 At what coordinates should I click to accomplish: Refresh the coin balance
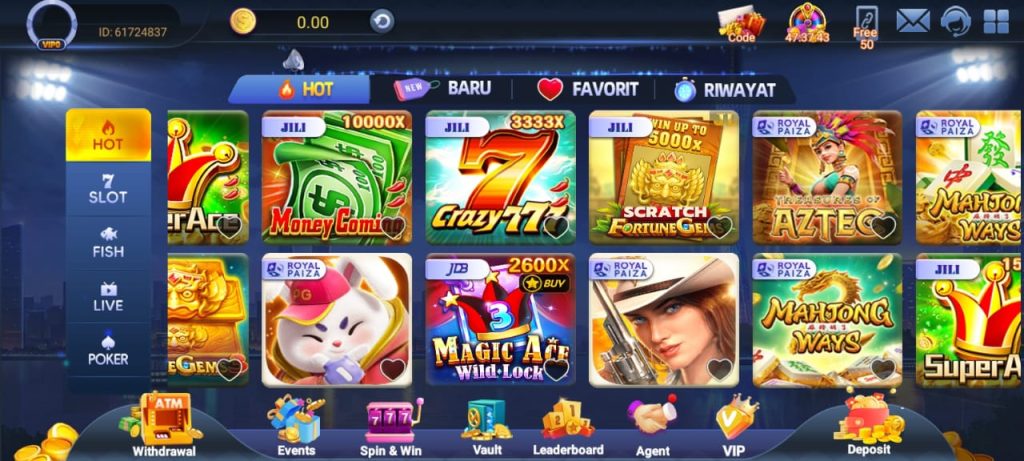tap(382, 22)
